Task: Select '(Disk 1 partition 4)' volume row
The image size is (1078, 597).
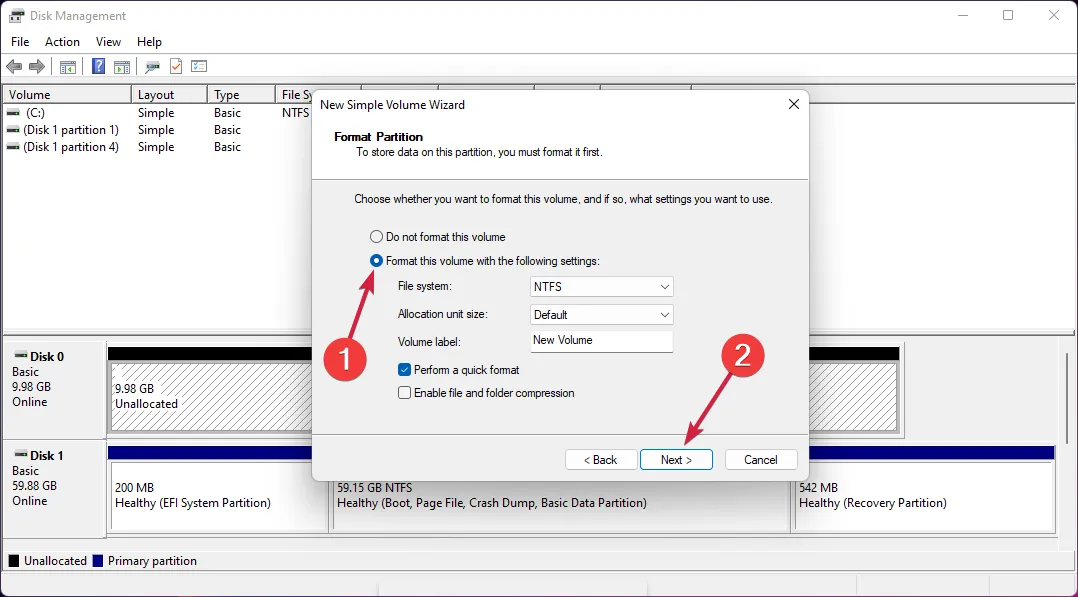Action: 157,147
